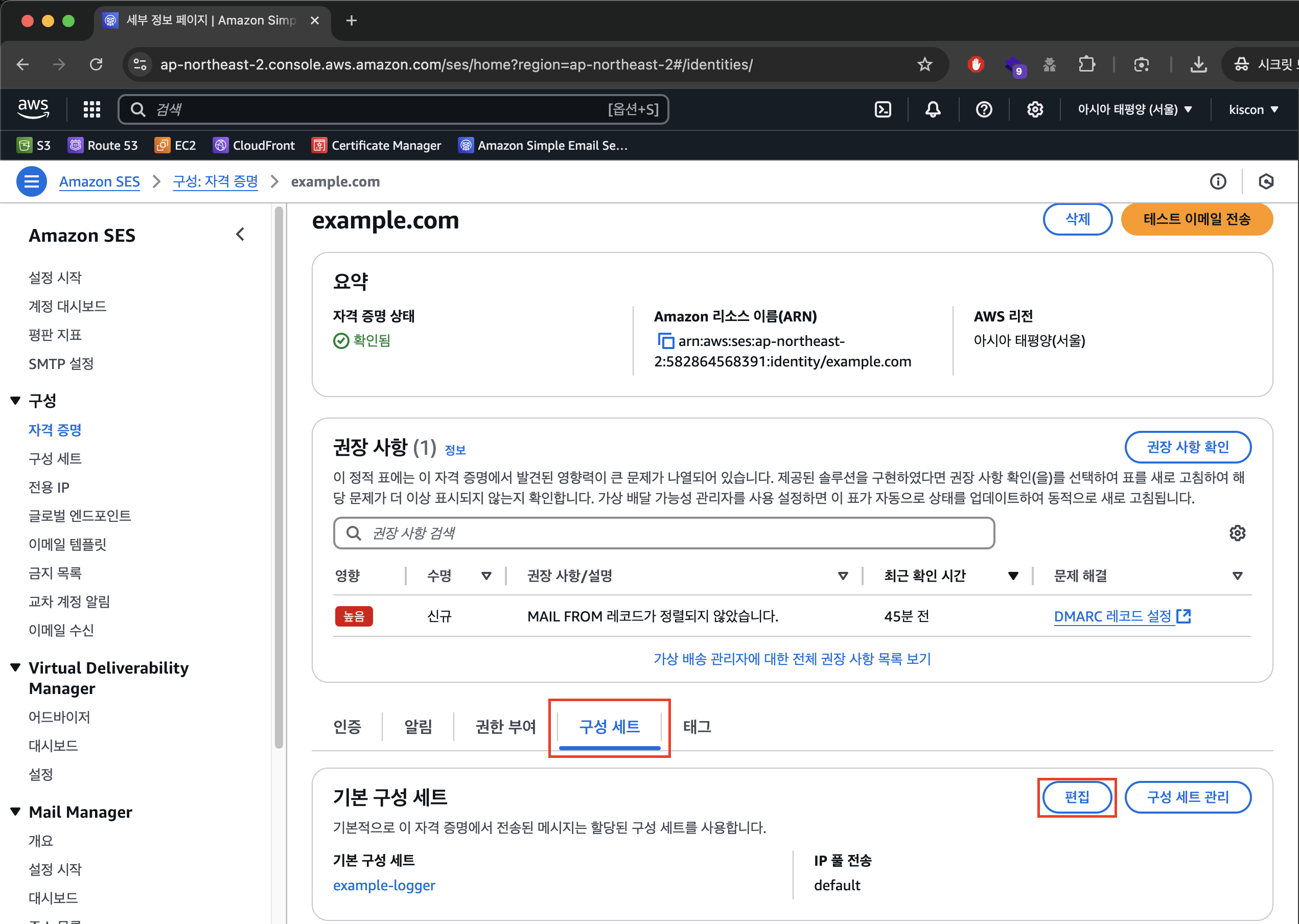Collapse the 구성 section in the sidebar
The width and height of the screenshot is (1299, 924).
pos(16,401)
